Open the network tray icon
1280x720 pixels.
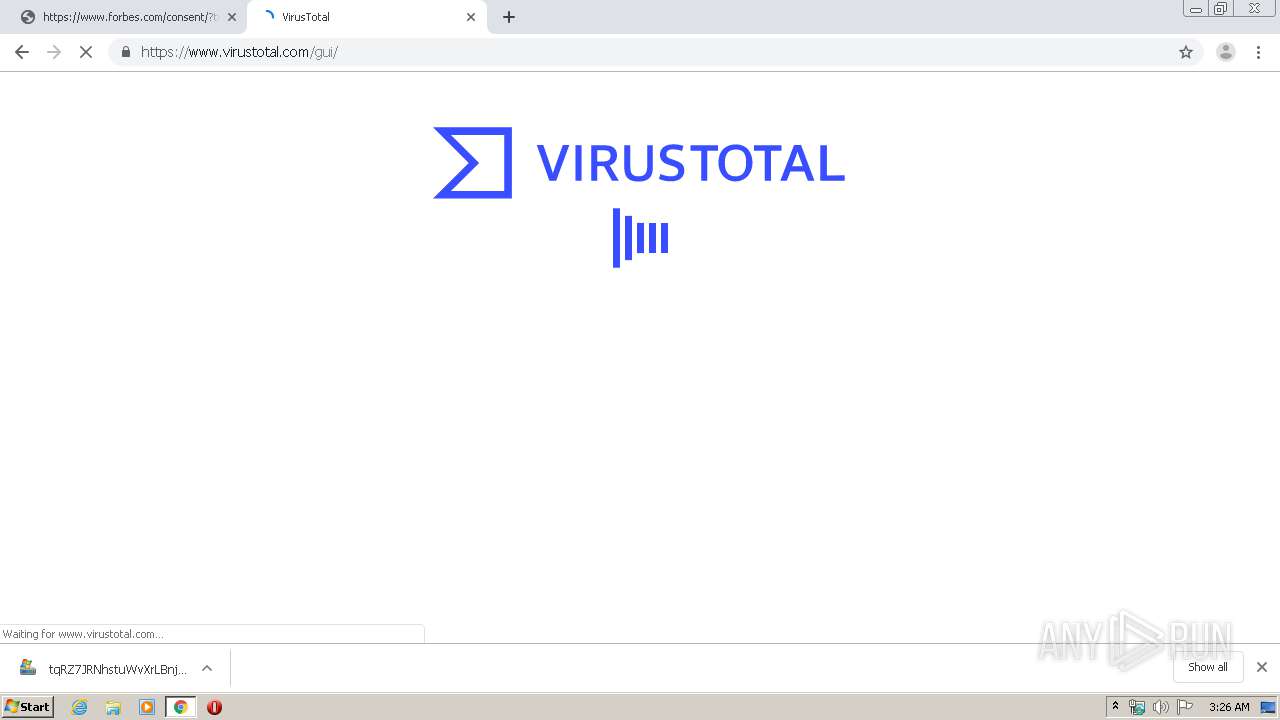(x=1137, y=707)
